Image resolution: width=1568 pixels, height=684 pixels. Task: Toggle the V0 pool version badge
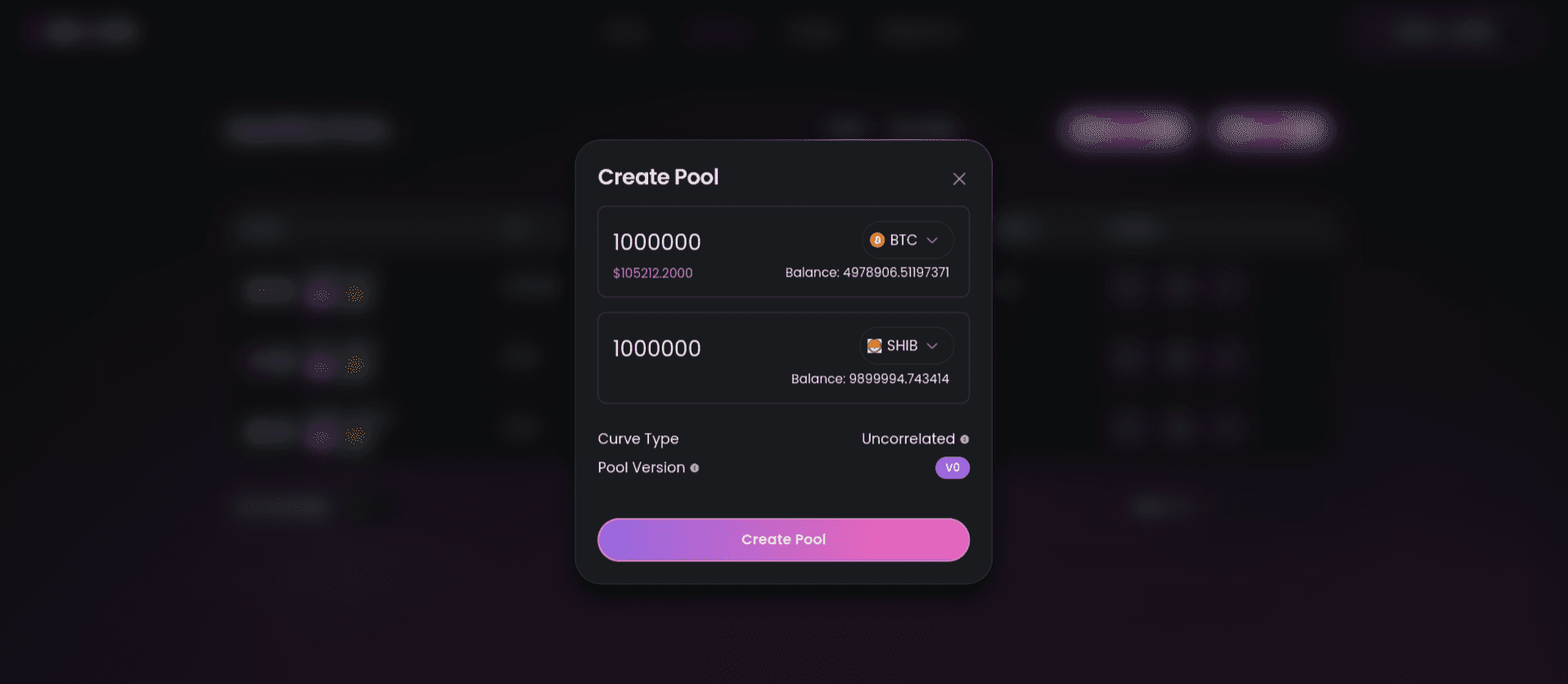coord(953,468)
